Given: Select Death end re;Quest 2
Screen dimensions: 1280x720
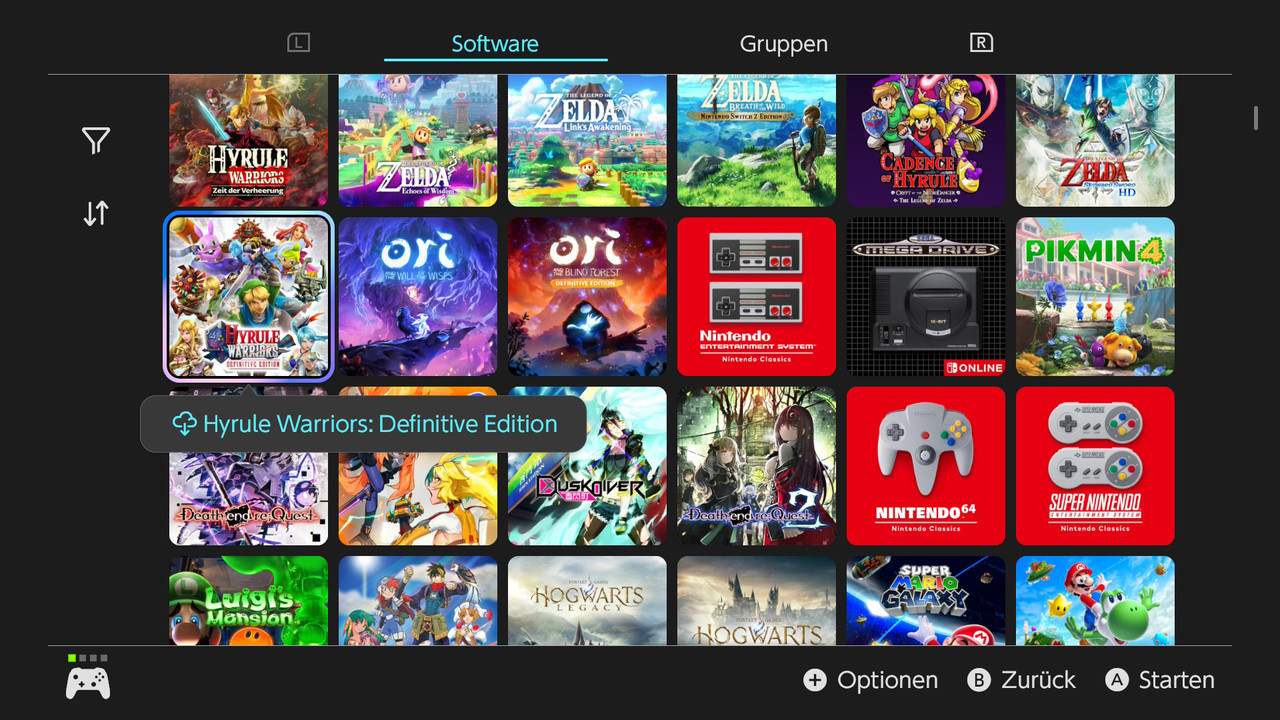Looking at the screenshot, I should pos(757,466).
